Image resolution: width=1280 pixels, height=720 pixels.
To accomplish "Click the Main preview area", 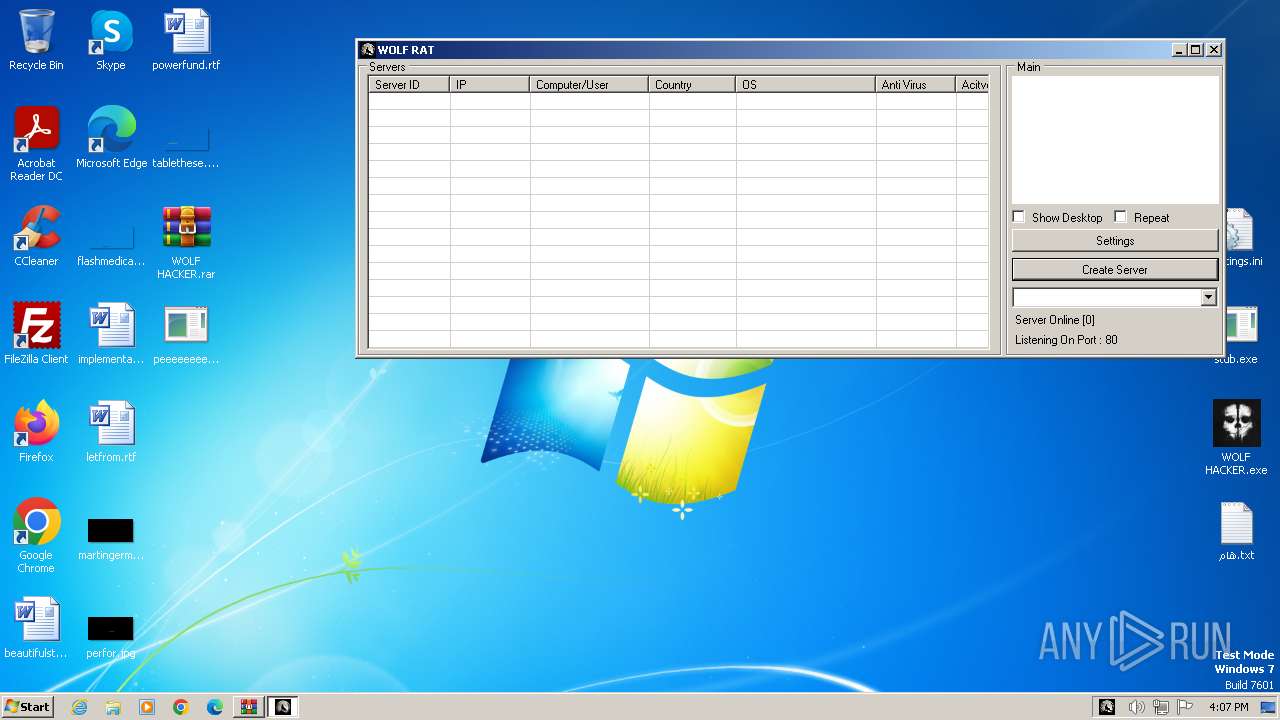I will click(1115, 140).
